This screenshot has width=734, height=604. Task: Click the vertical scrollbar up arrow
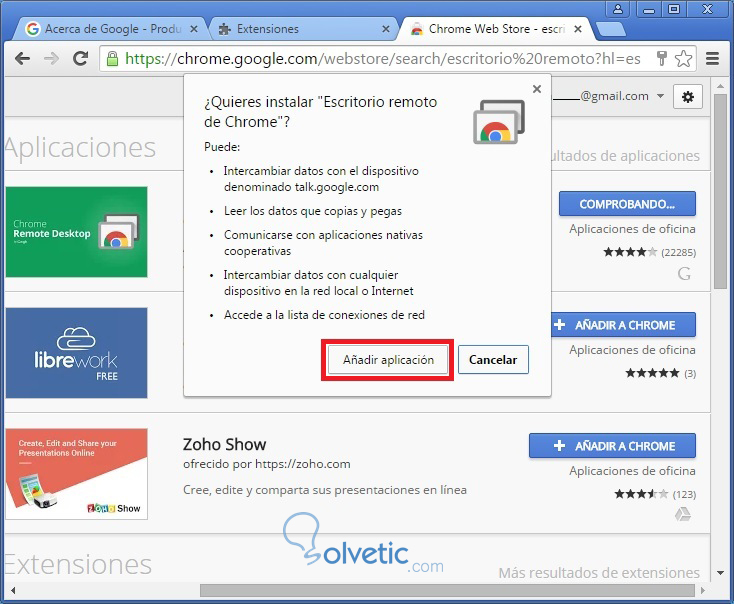[720, 87]
